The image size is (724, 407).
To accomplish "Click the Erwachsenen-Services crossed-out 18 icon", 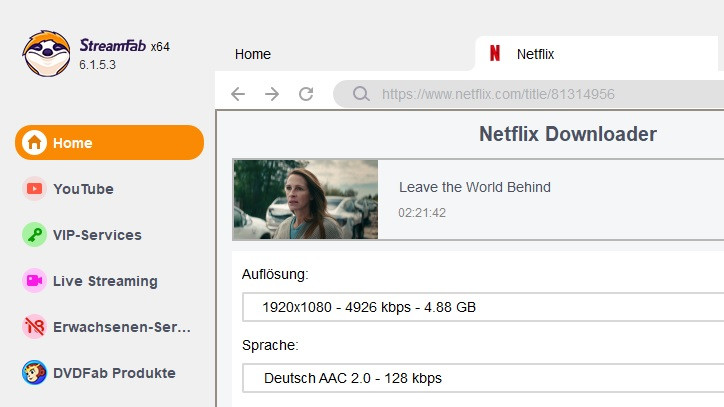I will click(34, 327).
